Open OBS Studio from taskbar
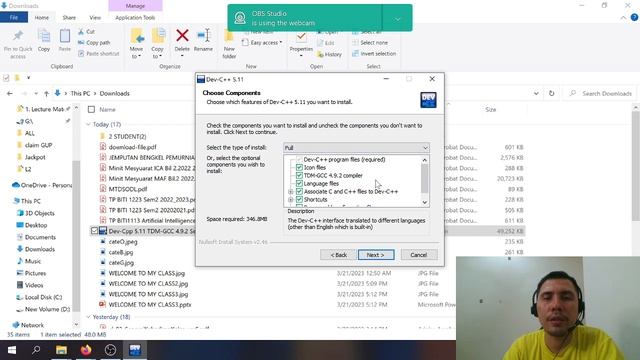This screenshot has height=360, width=640. (110, 350)
